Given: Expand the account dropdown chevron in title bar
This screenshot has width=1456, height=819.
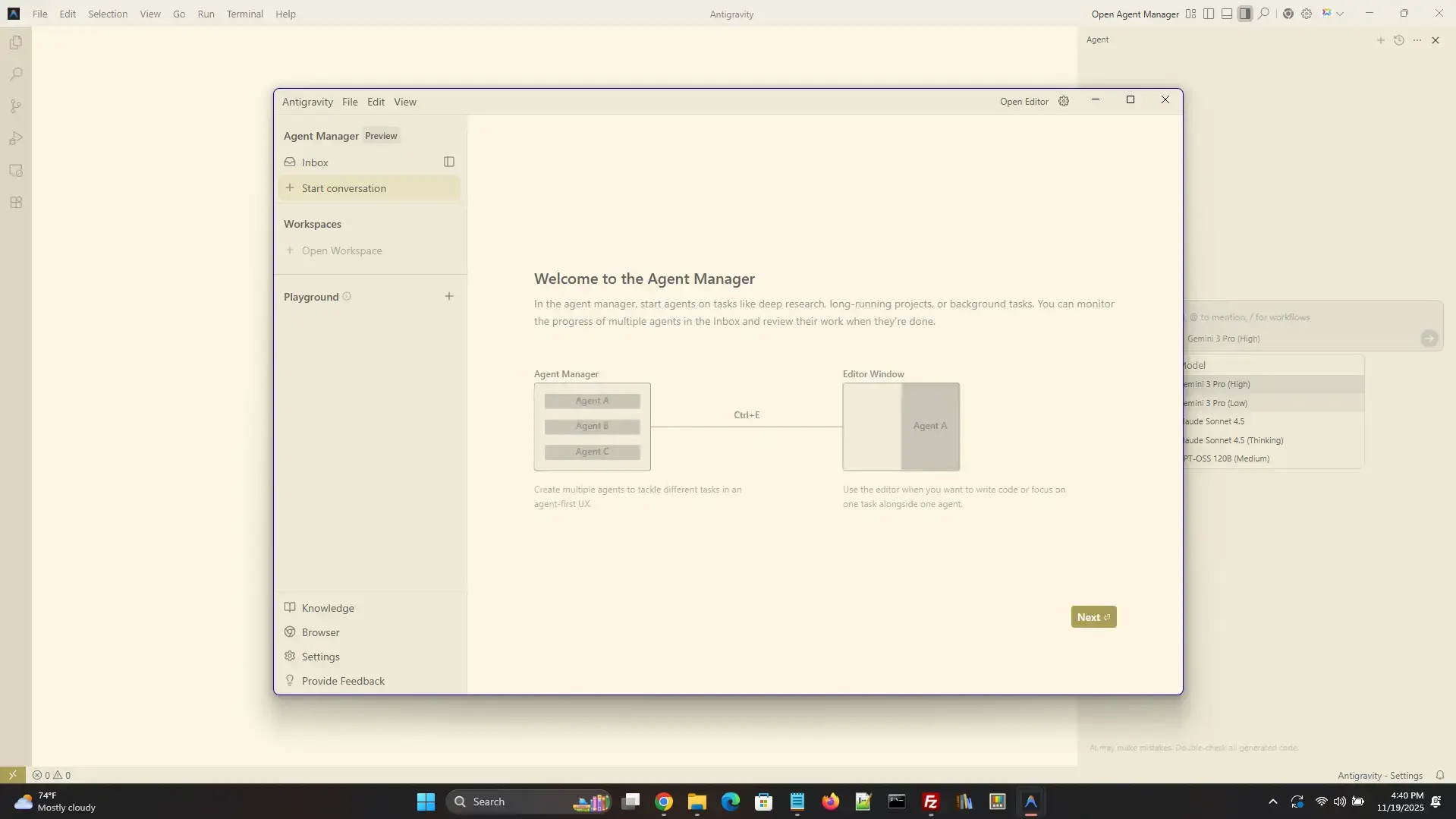Looking at the screenshot, I should [1340, 14].
